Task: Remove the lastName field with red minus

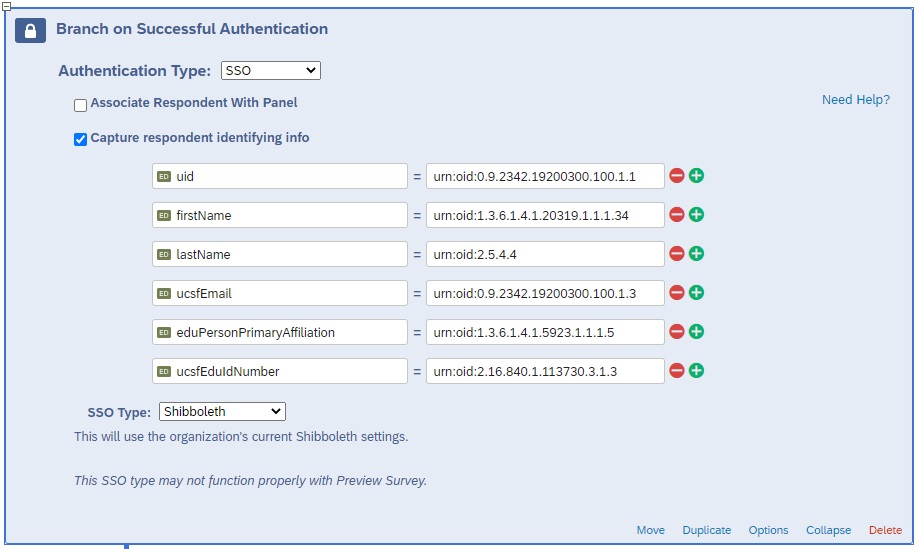Action: (677, 254)
